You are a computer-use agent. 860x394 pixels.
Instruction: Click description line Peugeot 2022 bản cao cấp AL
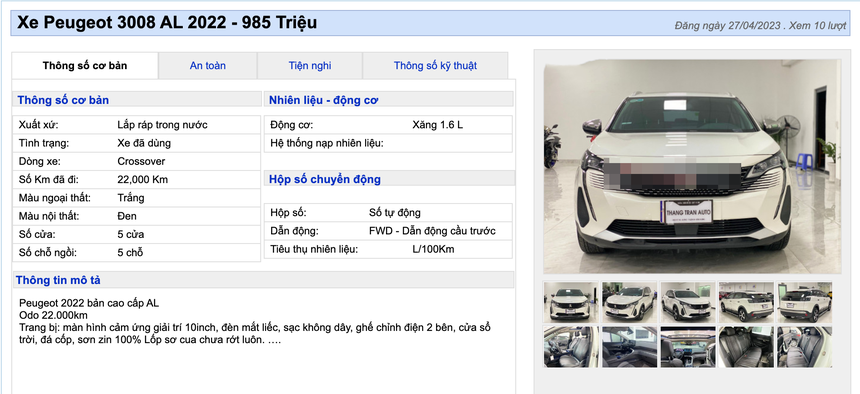pyautogui.click(x=89, y=303)
